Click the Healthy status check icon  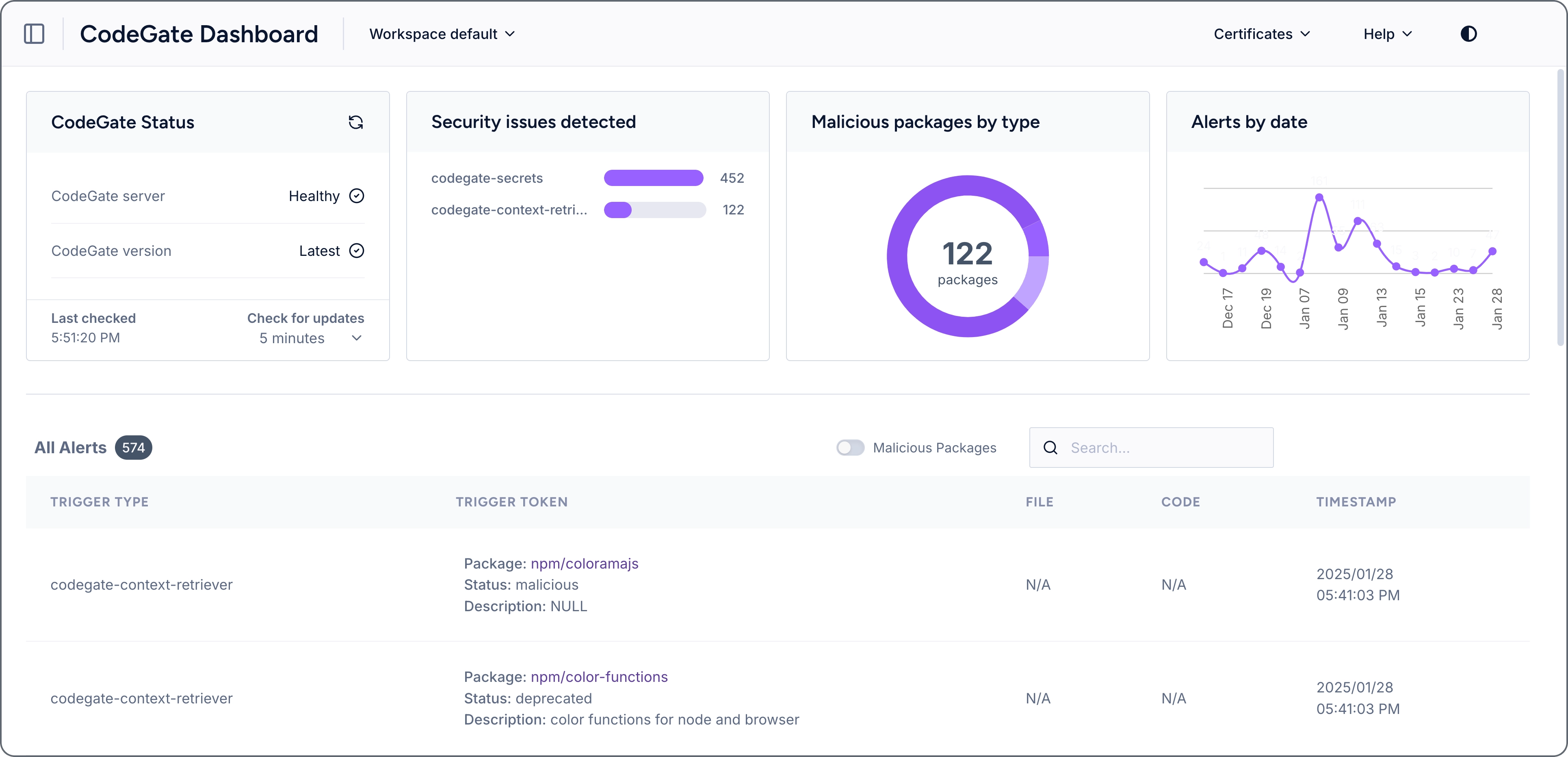click(357, 196)
